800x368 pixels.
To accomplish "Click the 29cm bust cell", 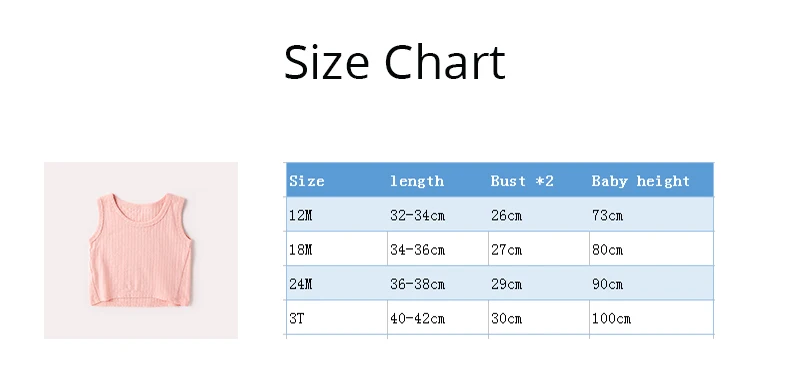I will 539,283.
